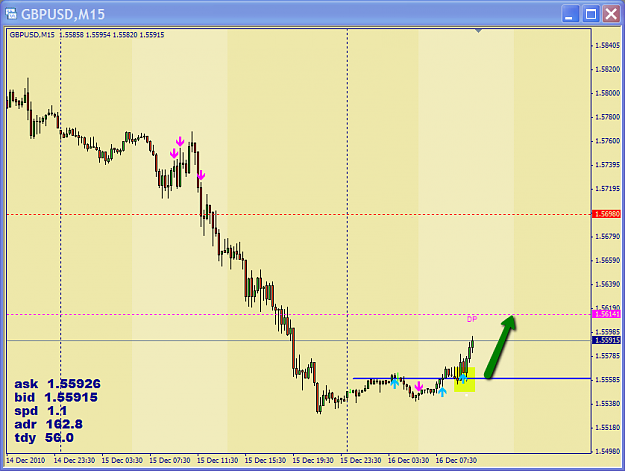Click the 16 Dec 07:30 time axis label
The height and width of the screenshot is (471, 625).
click(x=456, y=460)
